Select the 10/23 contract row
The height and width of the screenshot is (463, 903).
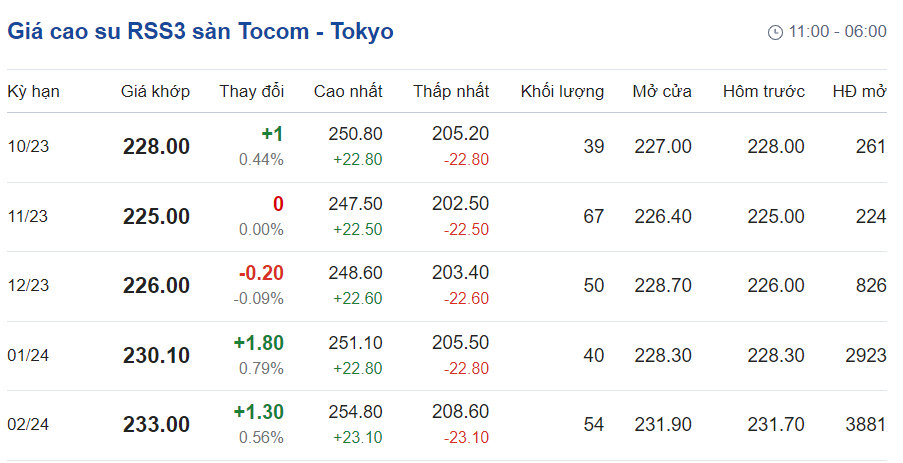tap(28, 147)
